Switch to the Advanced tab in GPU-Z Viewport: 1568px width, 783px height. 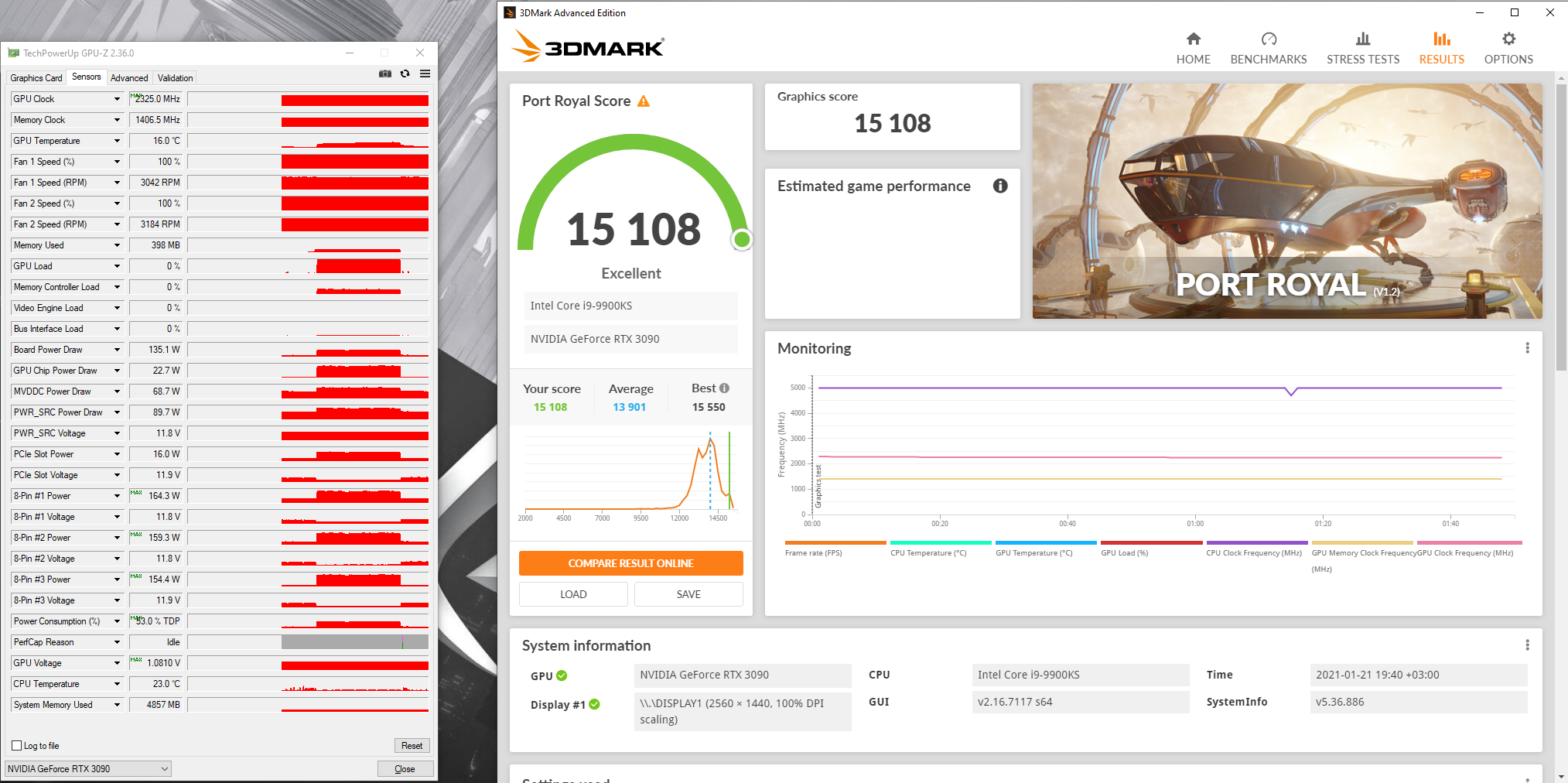(x=129, y=78)
